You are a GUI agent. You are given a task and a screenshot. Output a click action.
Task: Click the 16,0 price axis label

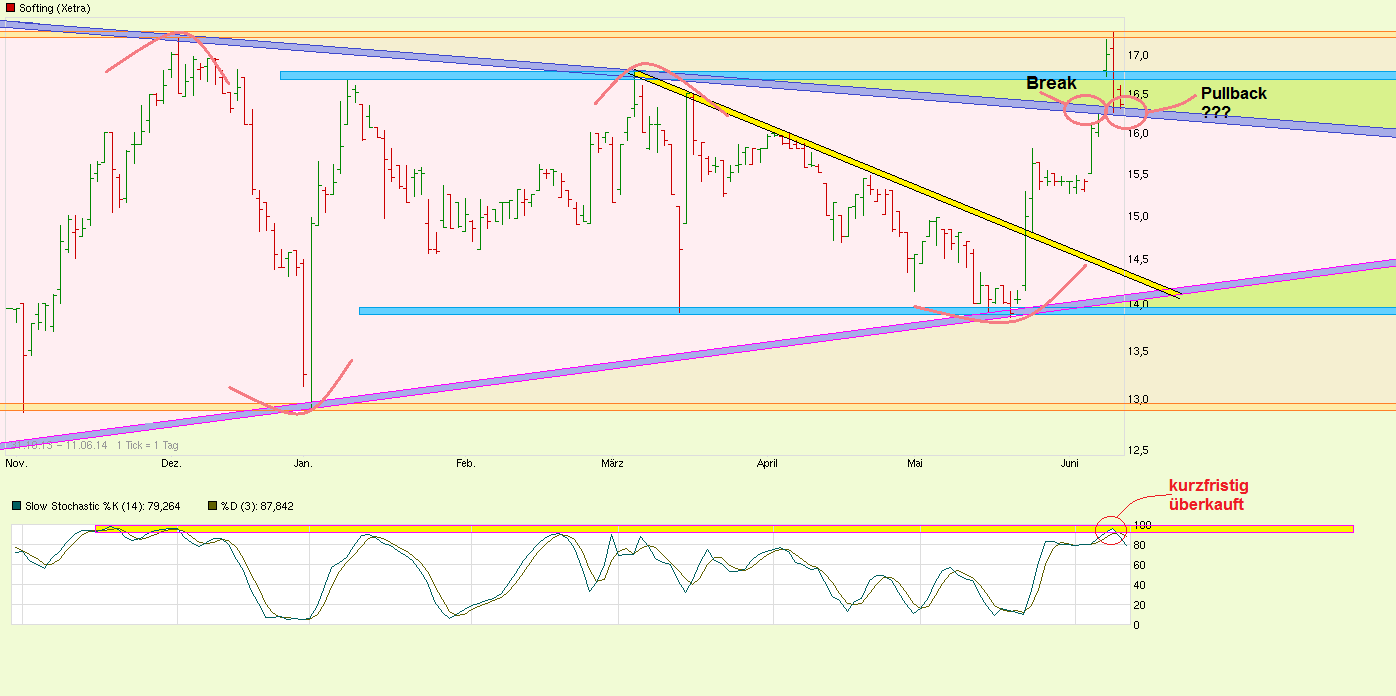click(1140, 133)
